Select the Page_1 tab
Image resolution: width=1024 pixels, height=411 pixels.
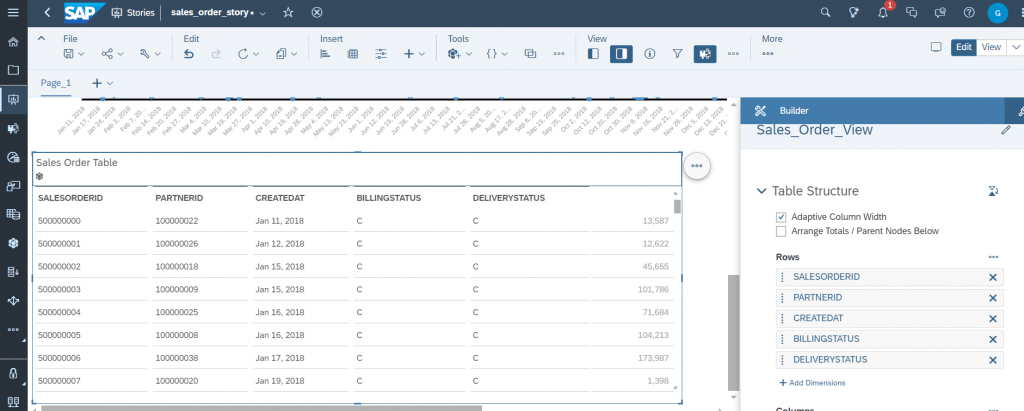[x=56, y=83]
